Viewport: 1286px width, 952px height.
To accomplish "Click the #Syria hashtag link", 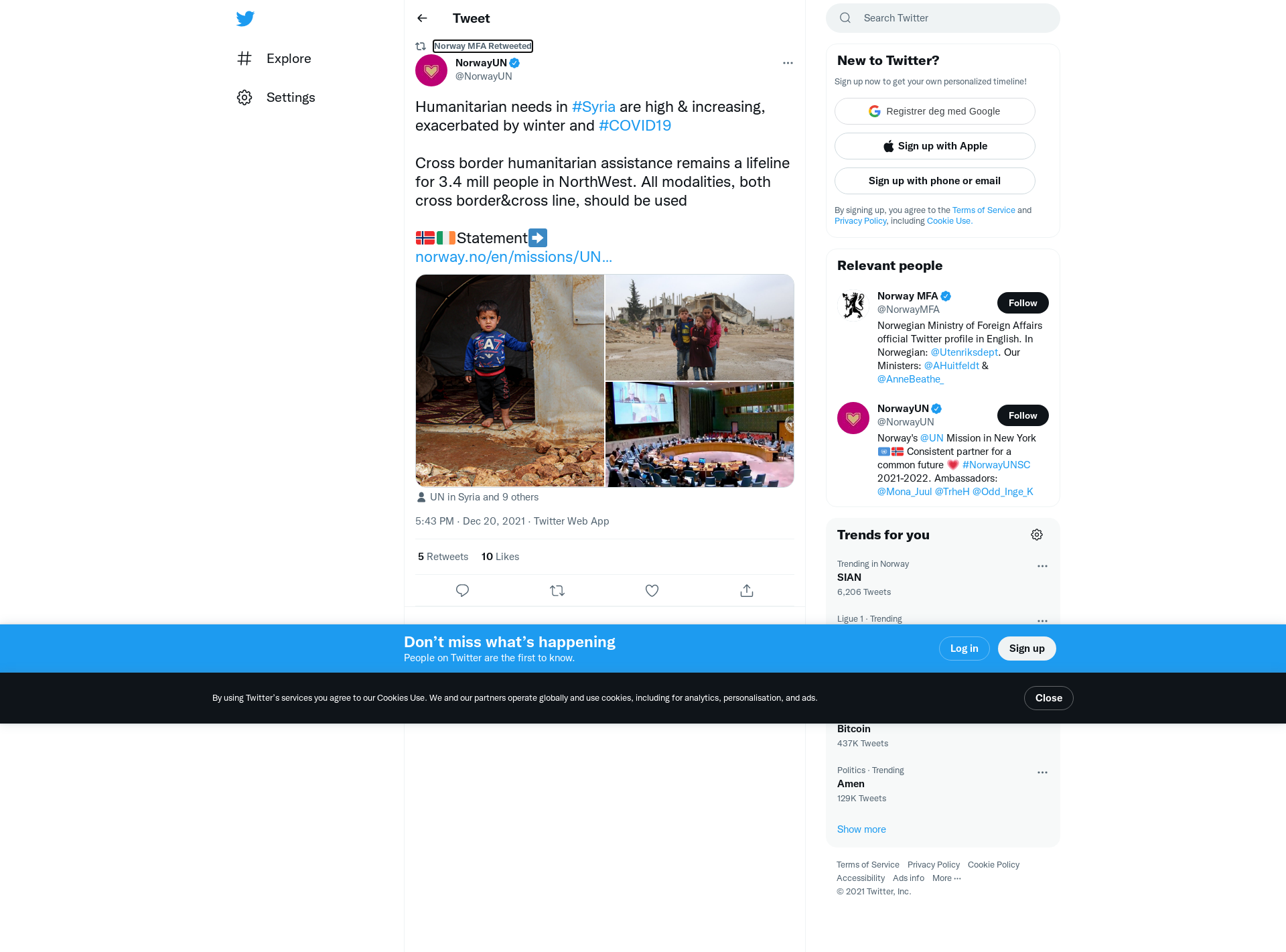I will 593,107.
